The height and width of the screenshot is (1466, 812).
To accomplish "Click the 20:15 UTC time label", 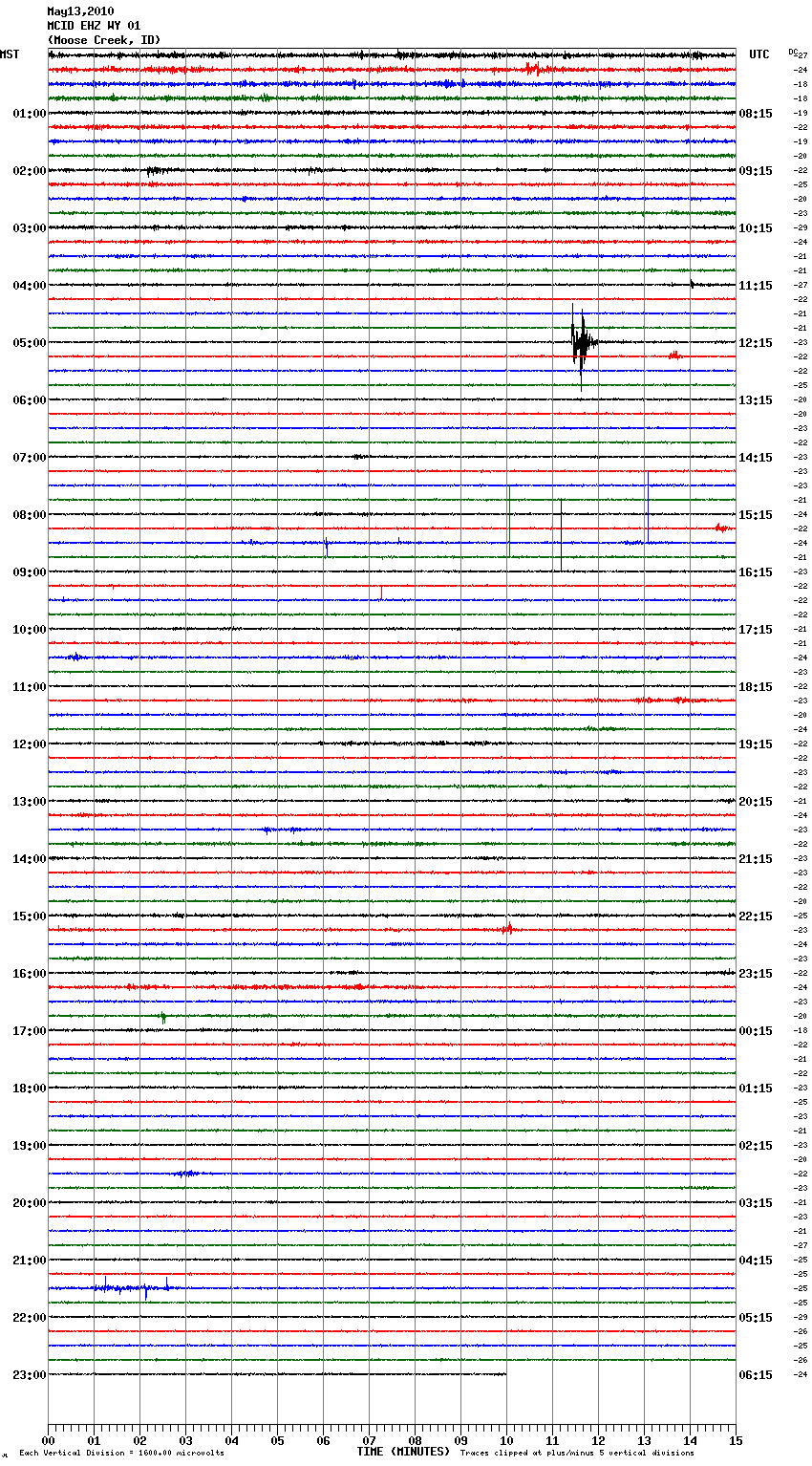I will click(756, 802).
